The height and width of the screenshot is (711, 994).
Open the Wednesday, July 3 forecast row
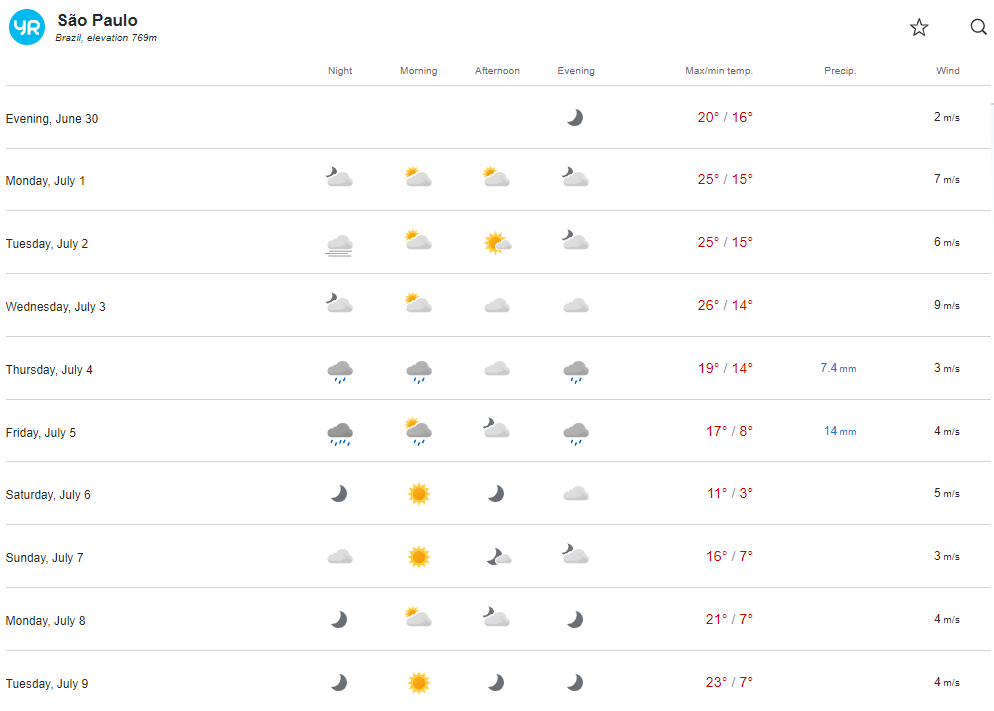coord(498,305)
